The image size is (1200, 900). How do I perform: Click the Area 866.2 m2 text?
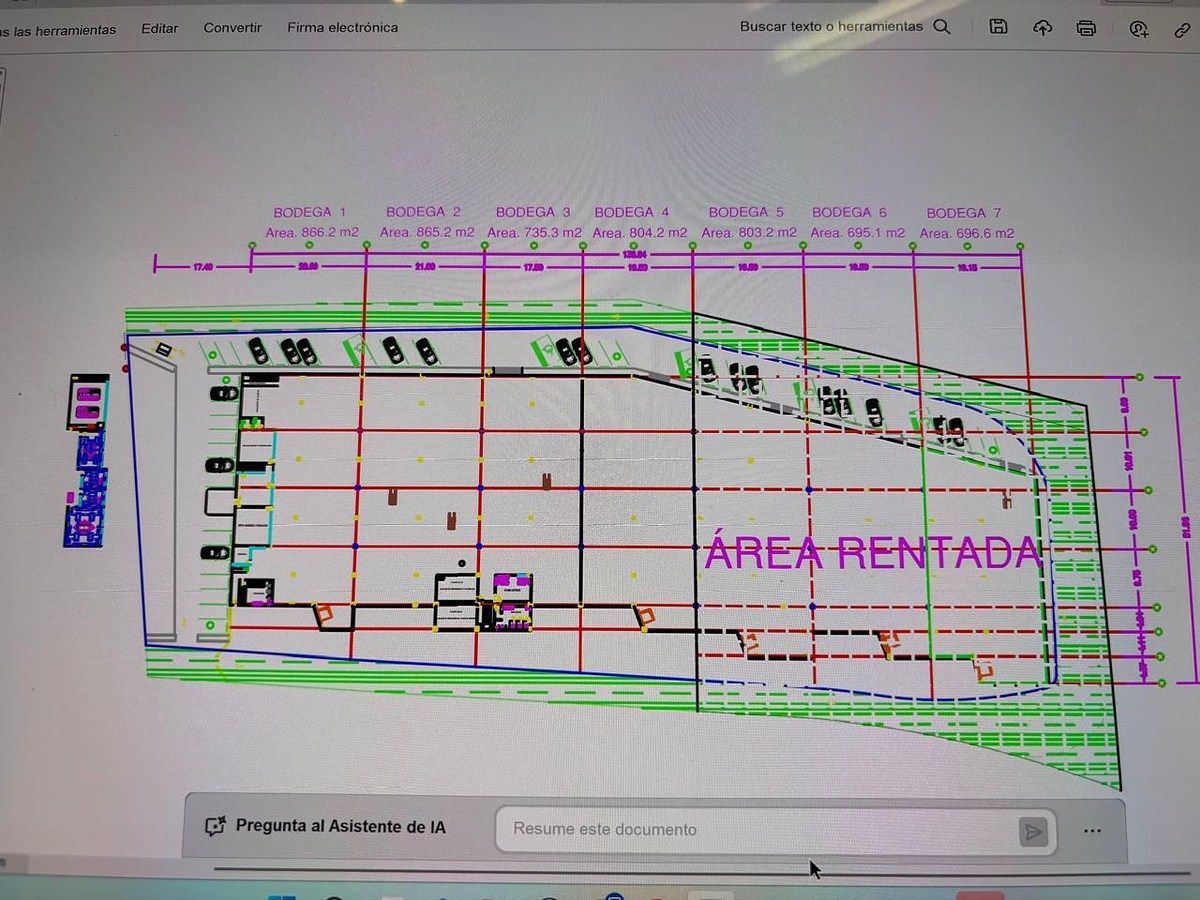pyautogui.click(x=312, y=232)
